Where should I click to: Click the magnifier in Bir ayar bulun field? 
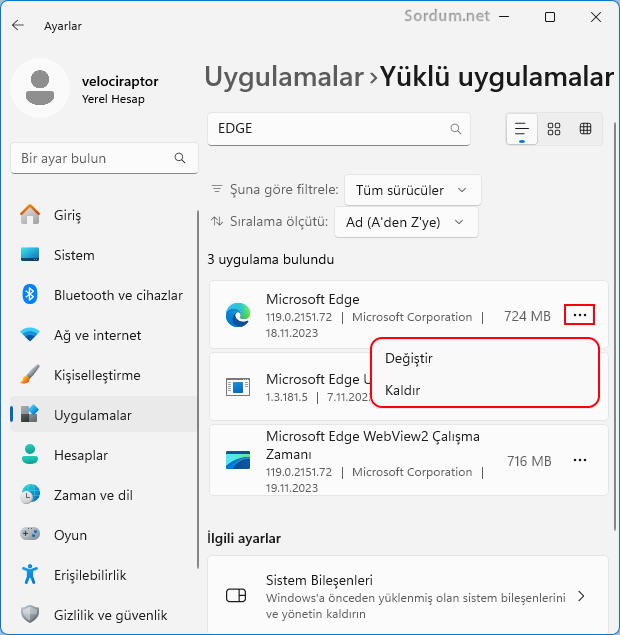click(x=180, y=158)
